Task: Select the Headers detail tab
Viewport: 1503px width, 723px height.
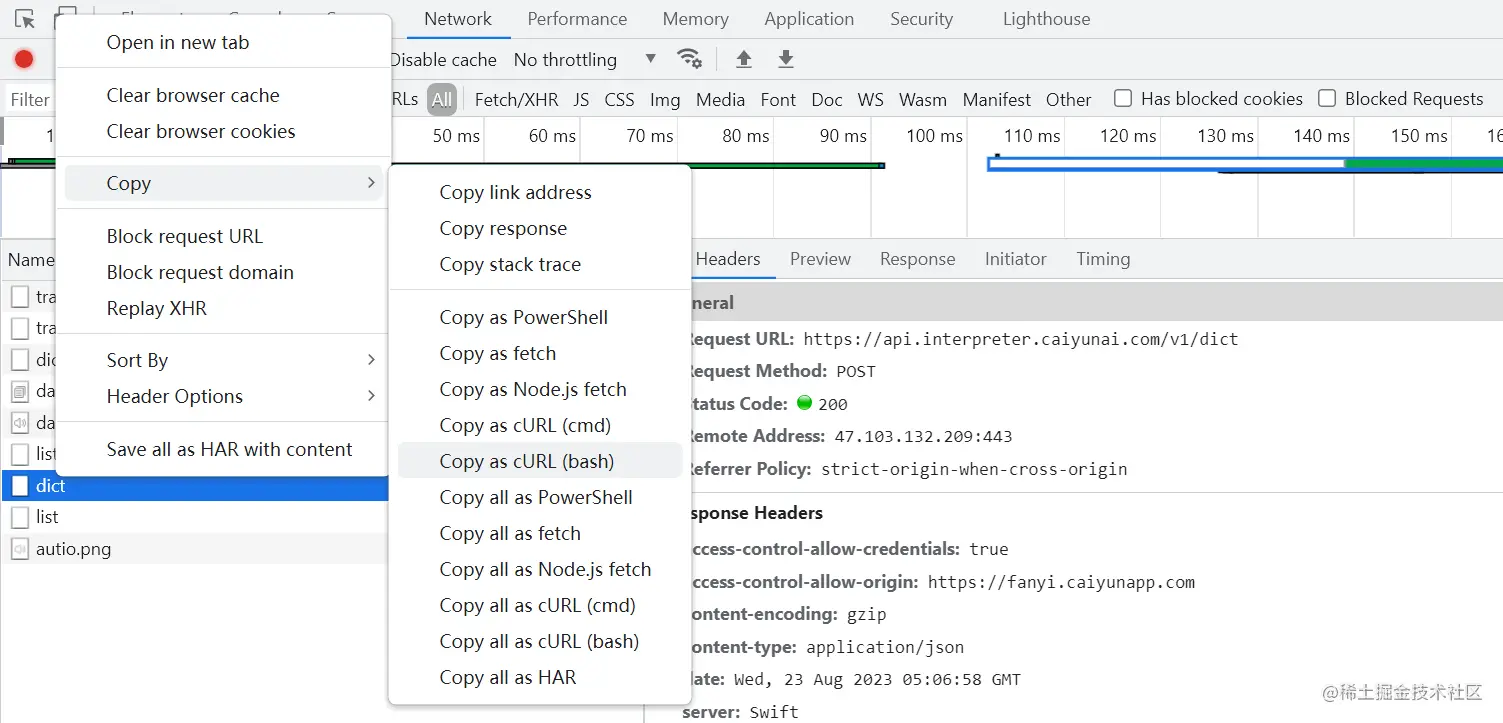Action: [x=728, y=259]
